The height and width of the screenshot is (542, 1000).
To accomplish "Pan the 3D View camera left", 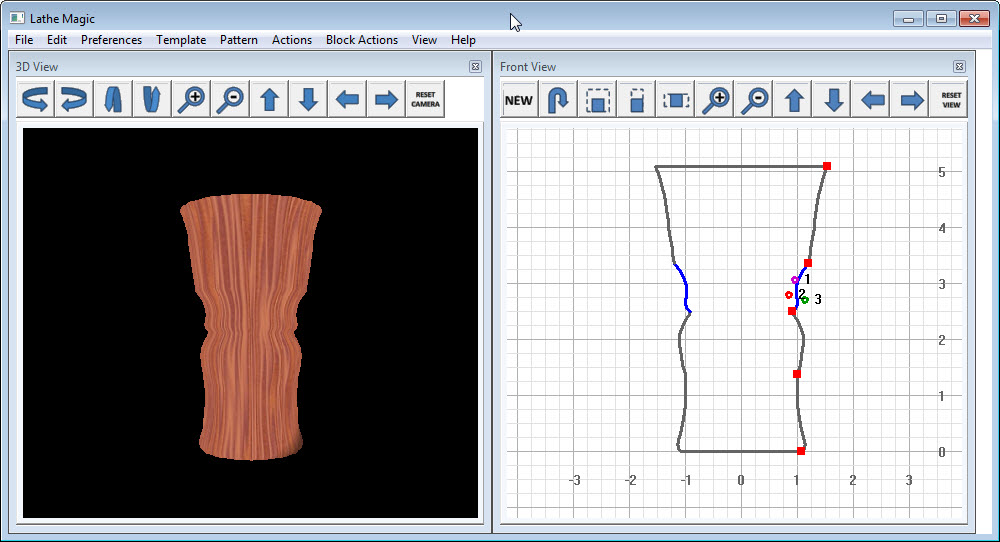I will 347,99.
